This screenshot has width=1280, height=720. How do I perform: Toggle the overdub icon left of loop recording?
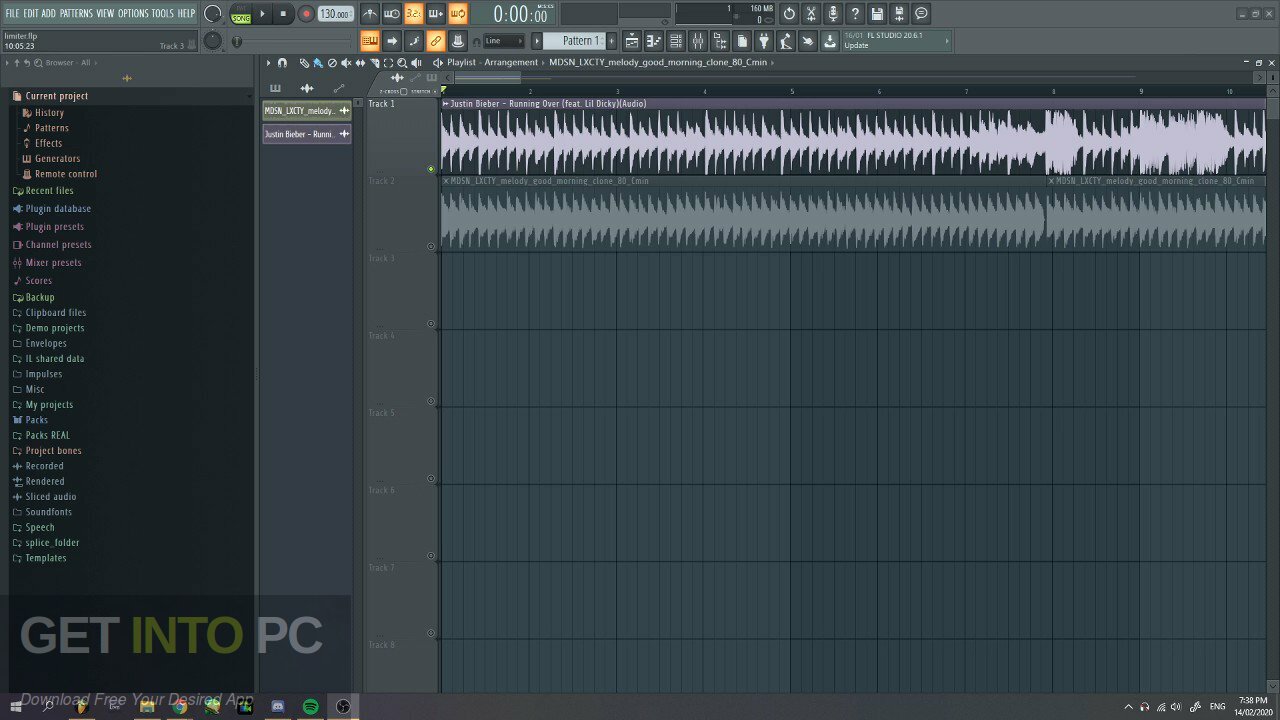point(436,14)
